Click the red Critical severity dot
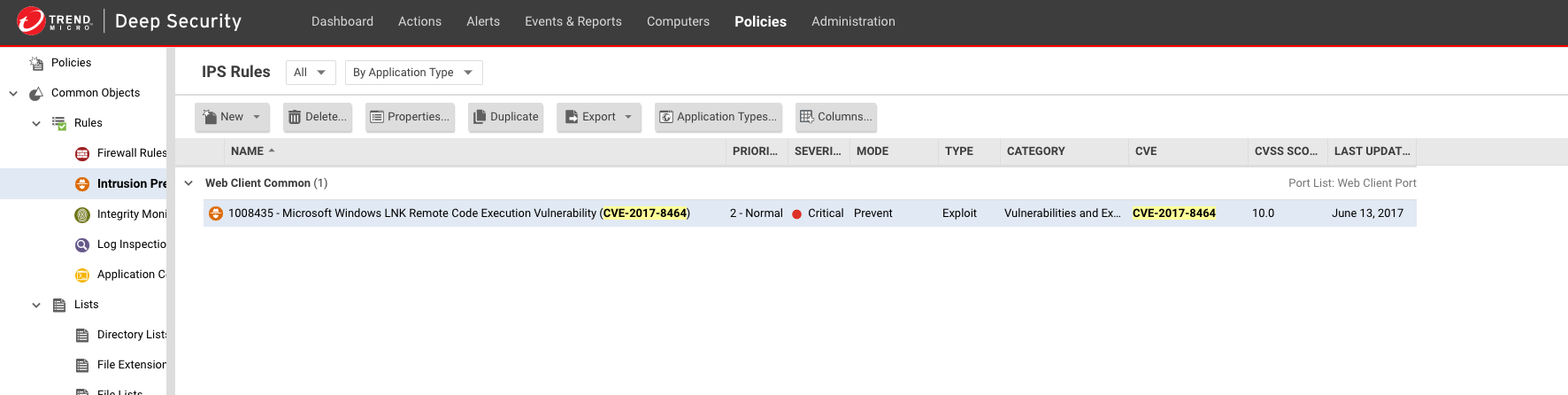This screenshot has height=395, width=1568. [796, 214]
